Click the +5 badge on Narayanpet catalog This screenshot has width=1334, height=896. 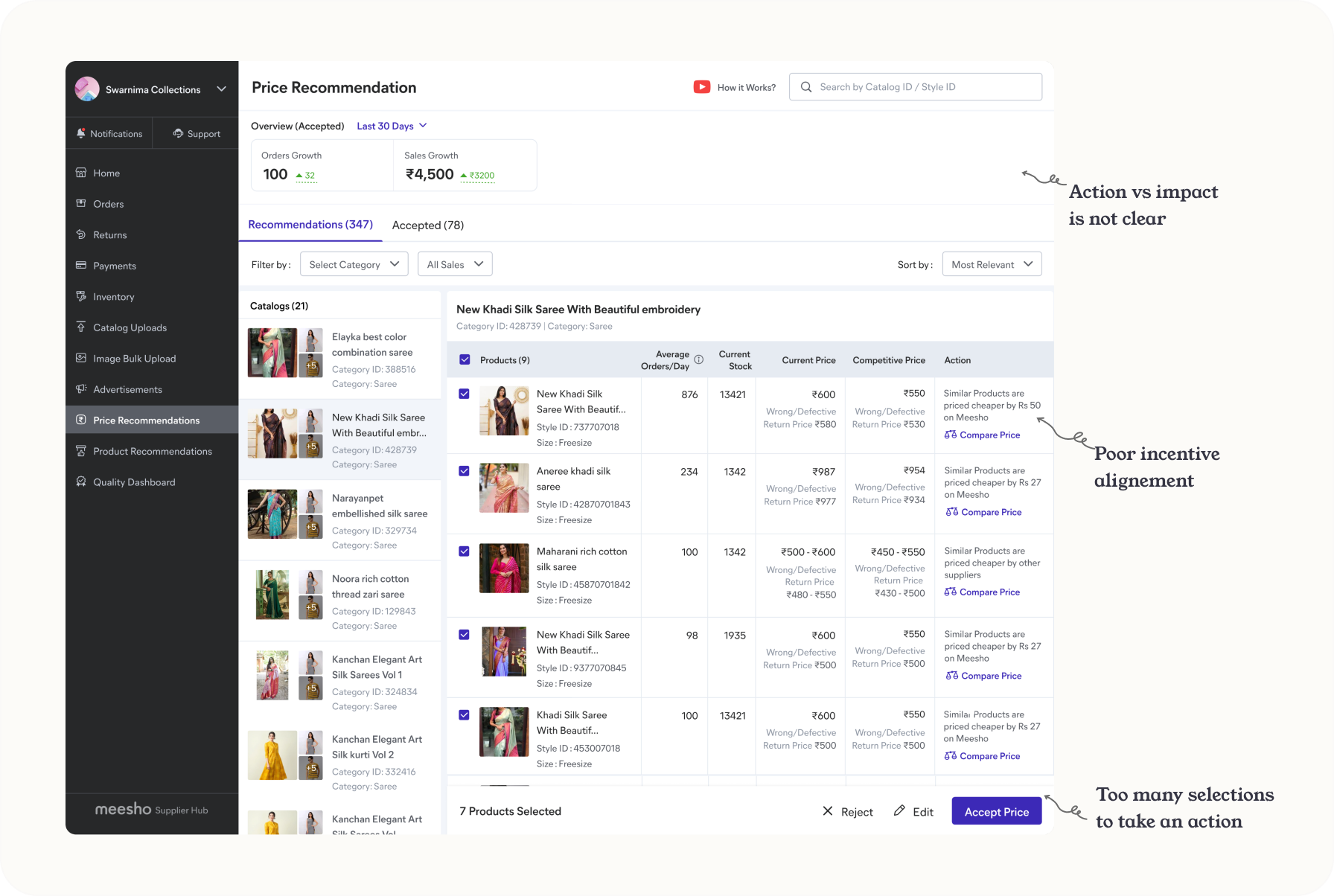[311, 527]
